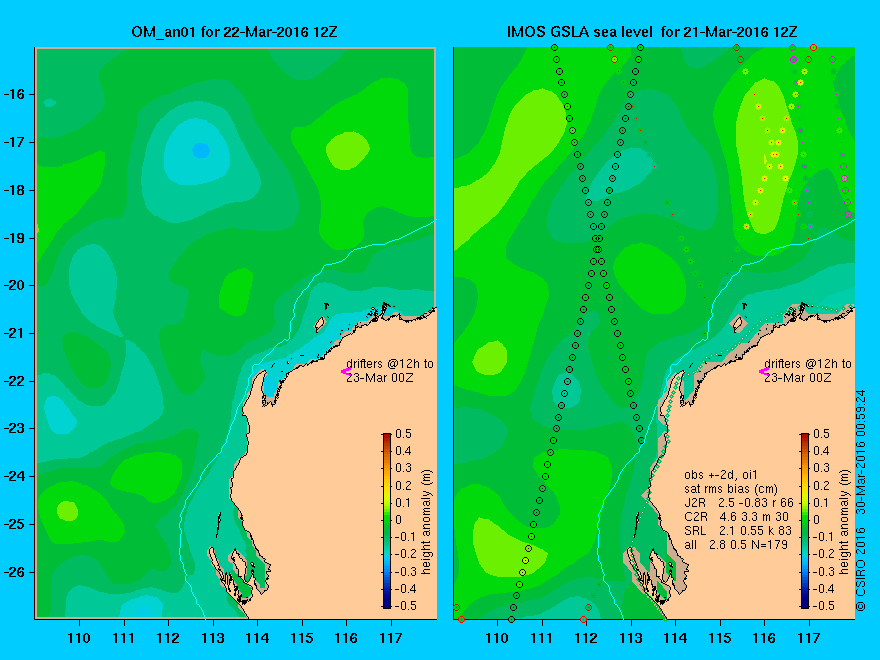This screenshot has width=880, height=660.
Task: Click longitude label 114 under right map
Action: (x=675, y=638)
